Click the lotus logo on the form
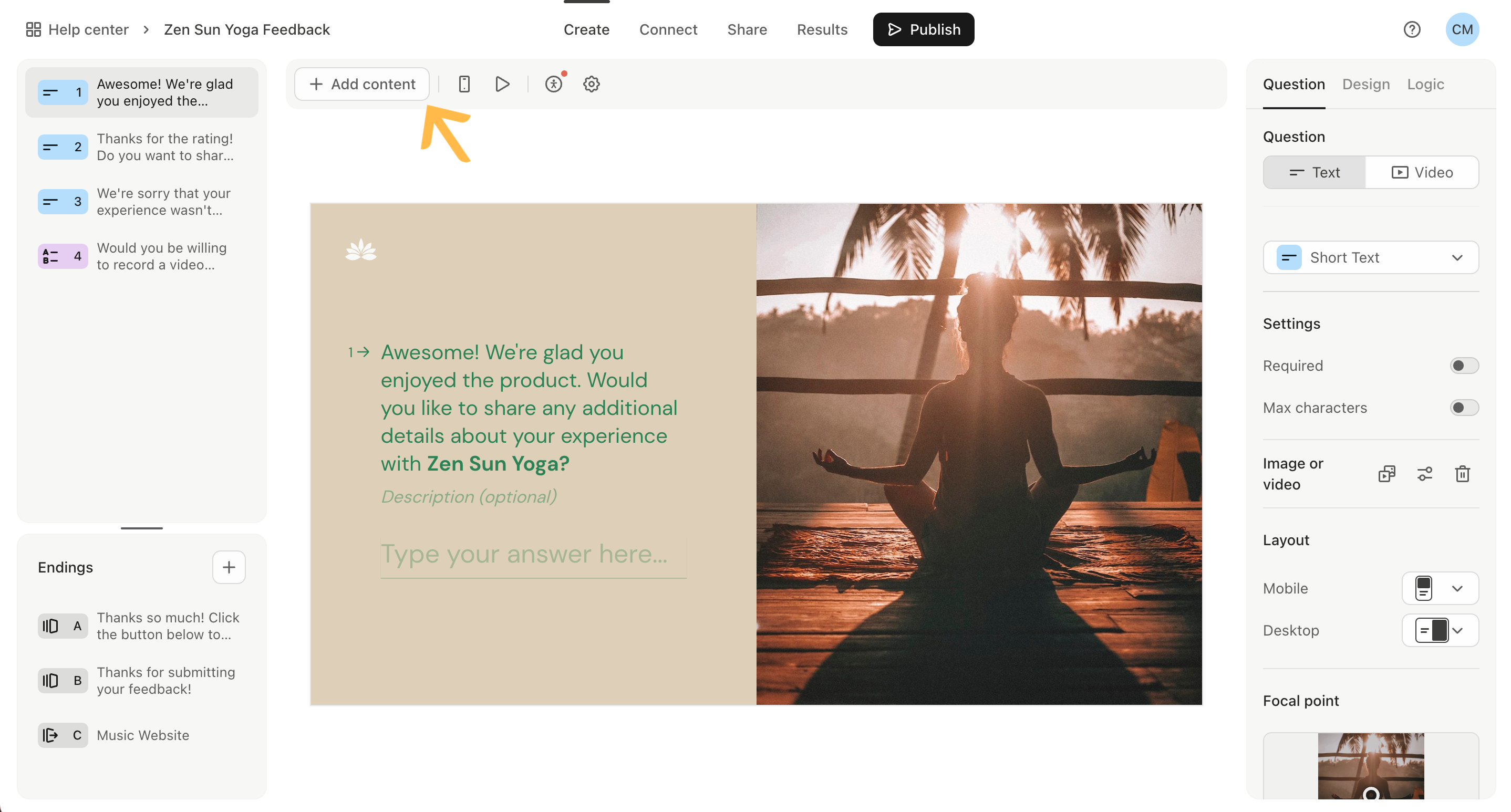This screenshot has width=1511, height=812. 361,251
